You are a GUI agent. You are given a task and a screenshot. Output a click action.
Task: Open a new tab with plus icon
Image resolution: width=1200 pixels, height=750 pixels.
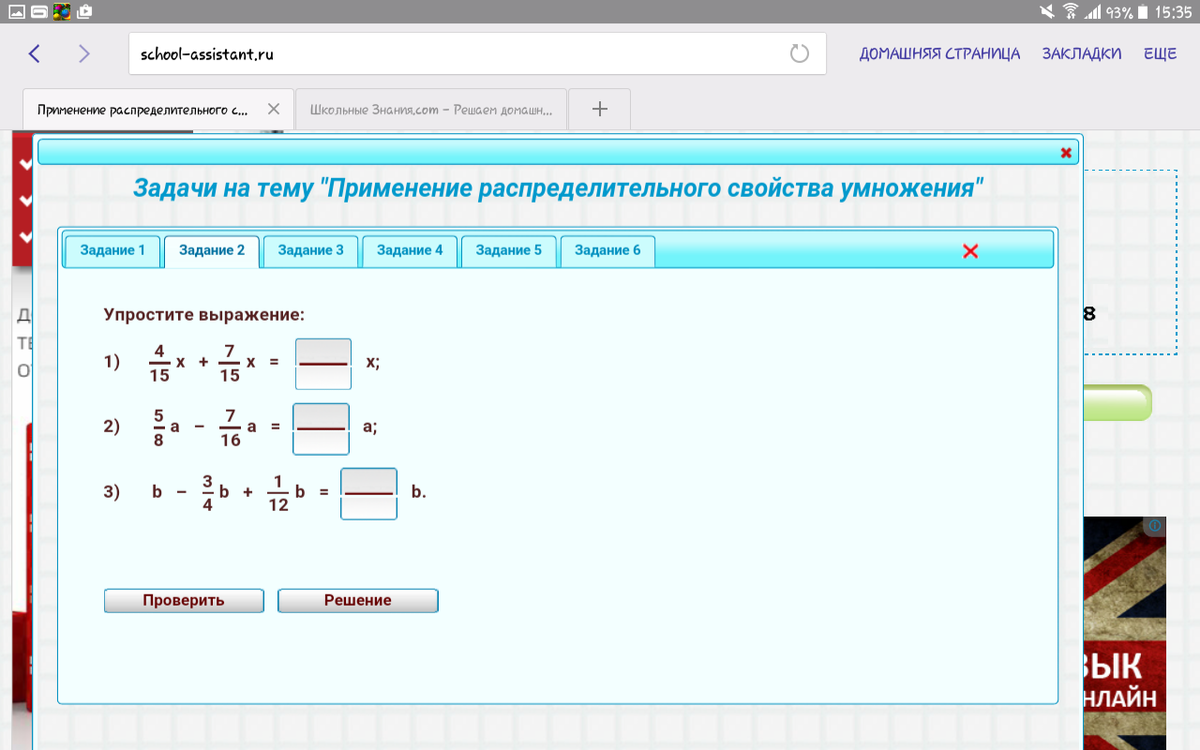(x=599, y=109)
